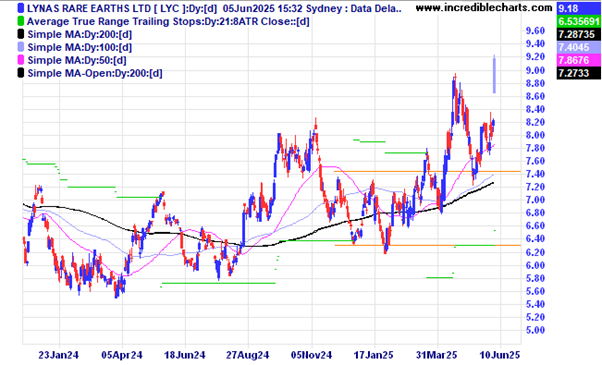Select the Simple MA:Dy:200:[d] label
Viewport: 602px width, 365px height.
79,35
